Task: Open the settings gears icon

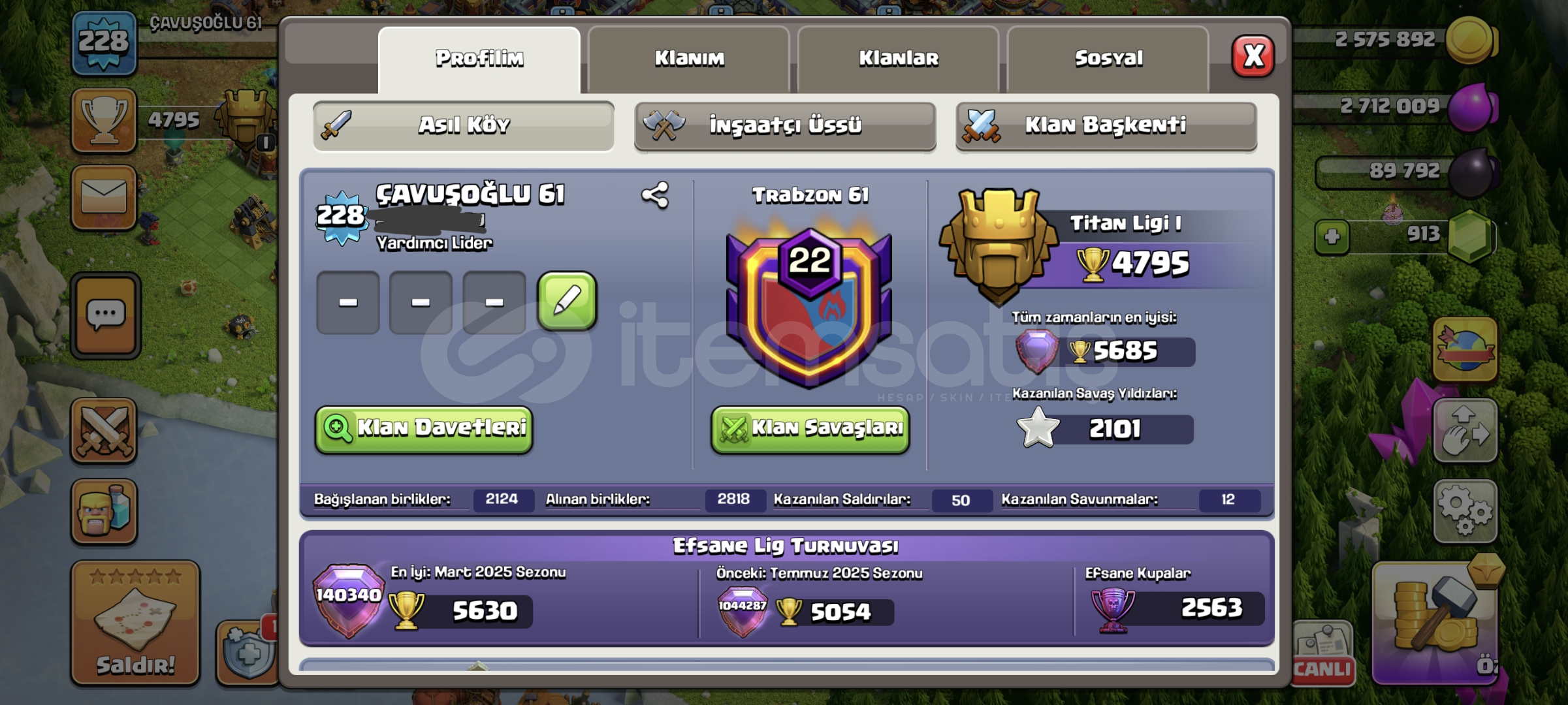Action: [x=1465, y=511]
